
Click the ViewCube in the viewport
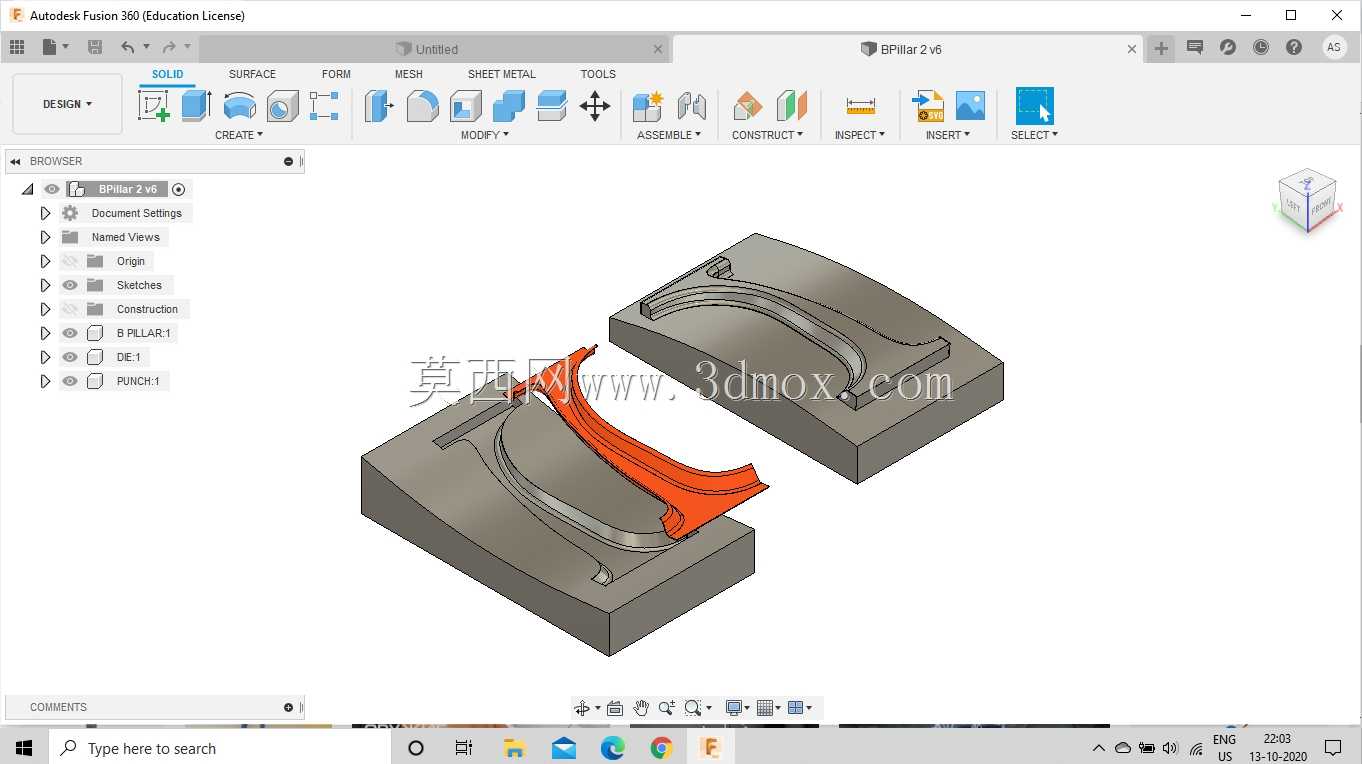pyautogui.click(x=1306, y=201)
